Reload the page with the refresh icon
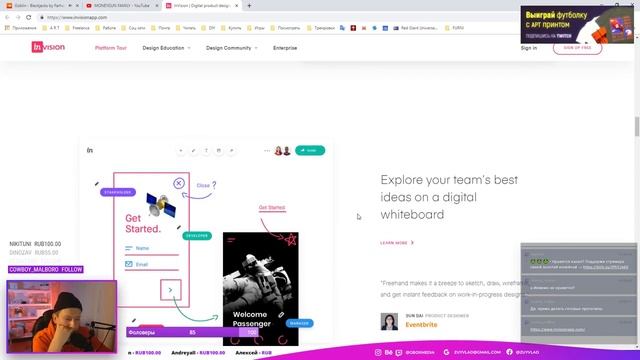The height and width of the screenshot is (360, 640). (x=29, y=17)
